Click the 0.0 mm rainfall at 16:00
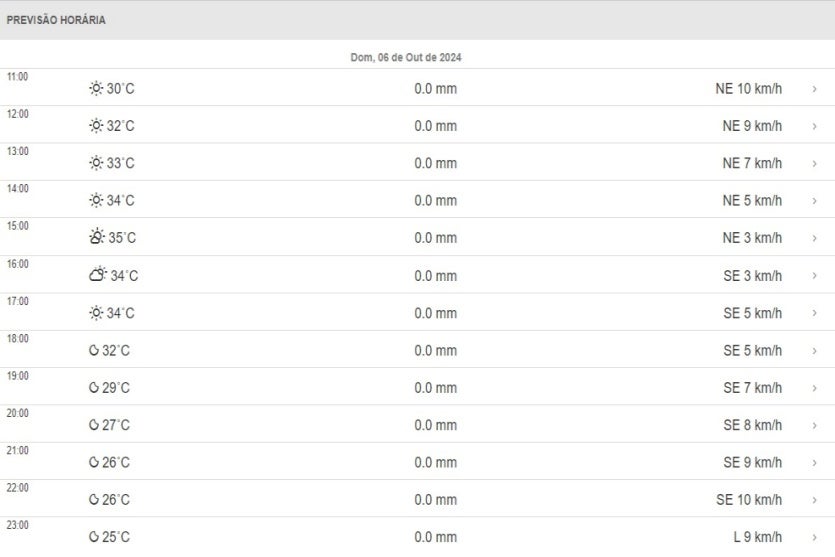 pyautogui.click(x=435, y=276)
